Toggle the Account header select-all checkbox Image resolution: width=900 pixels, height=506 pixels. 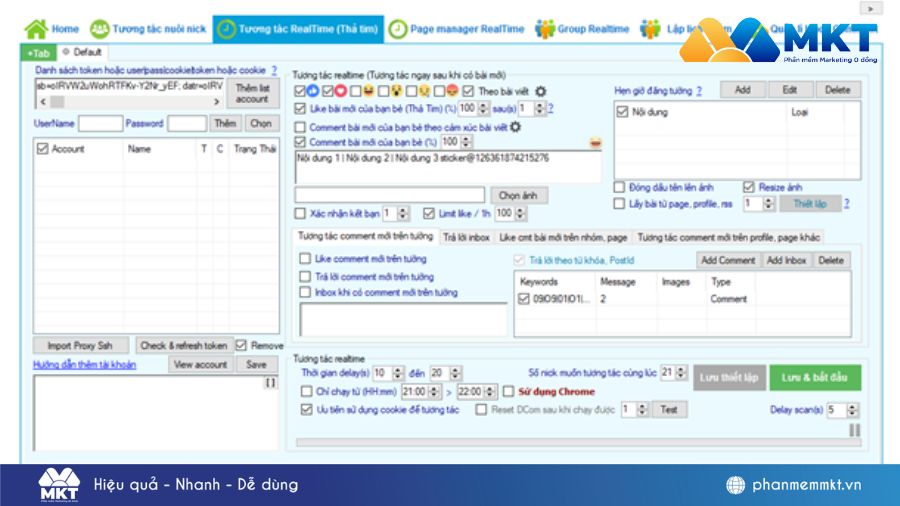pos(42,149)
